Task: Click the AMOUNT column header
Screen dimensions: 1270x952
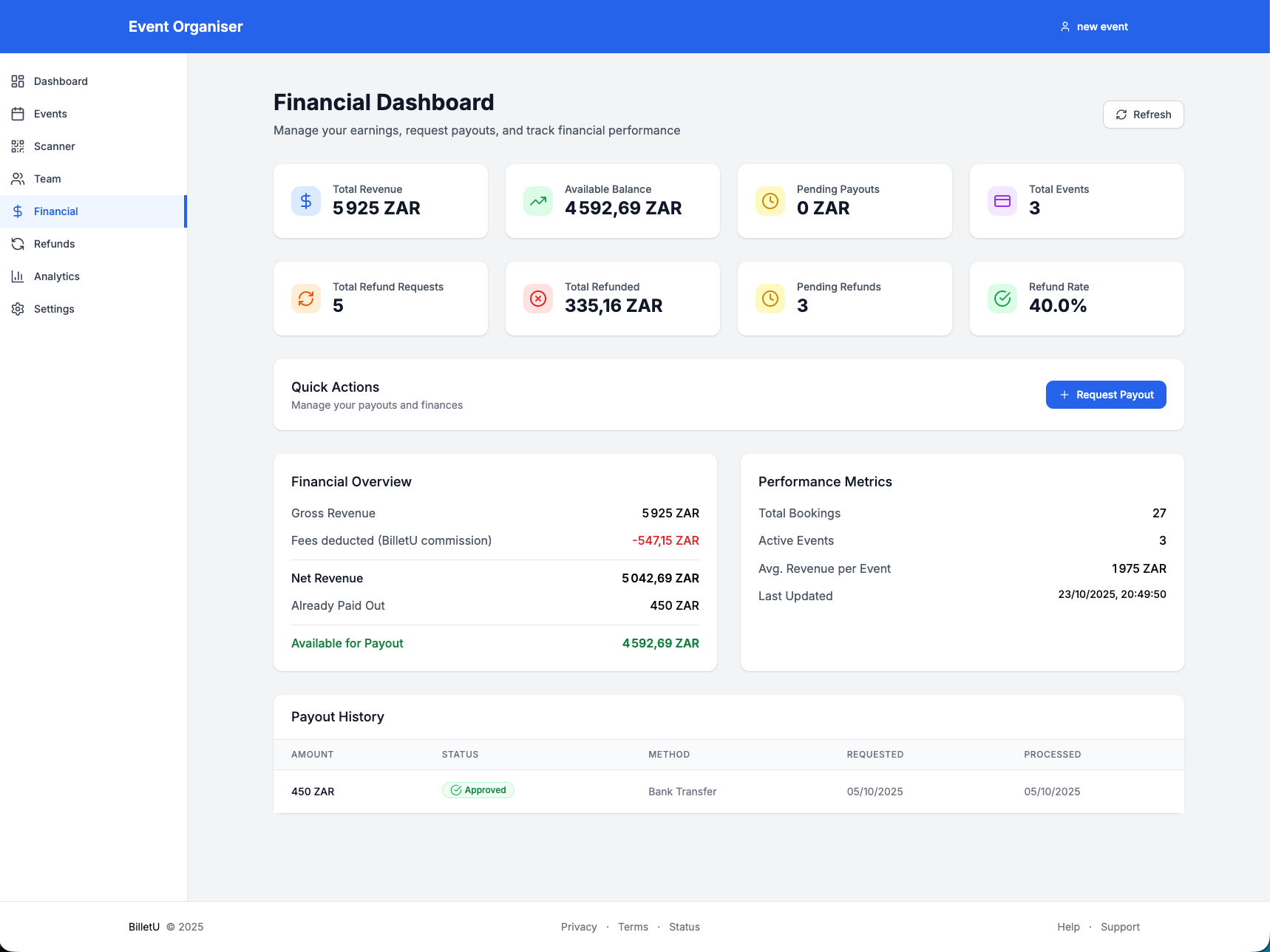Action: pyautogui.click(x=313, y=755)
